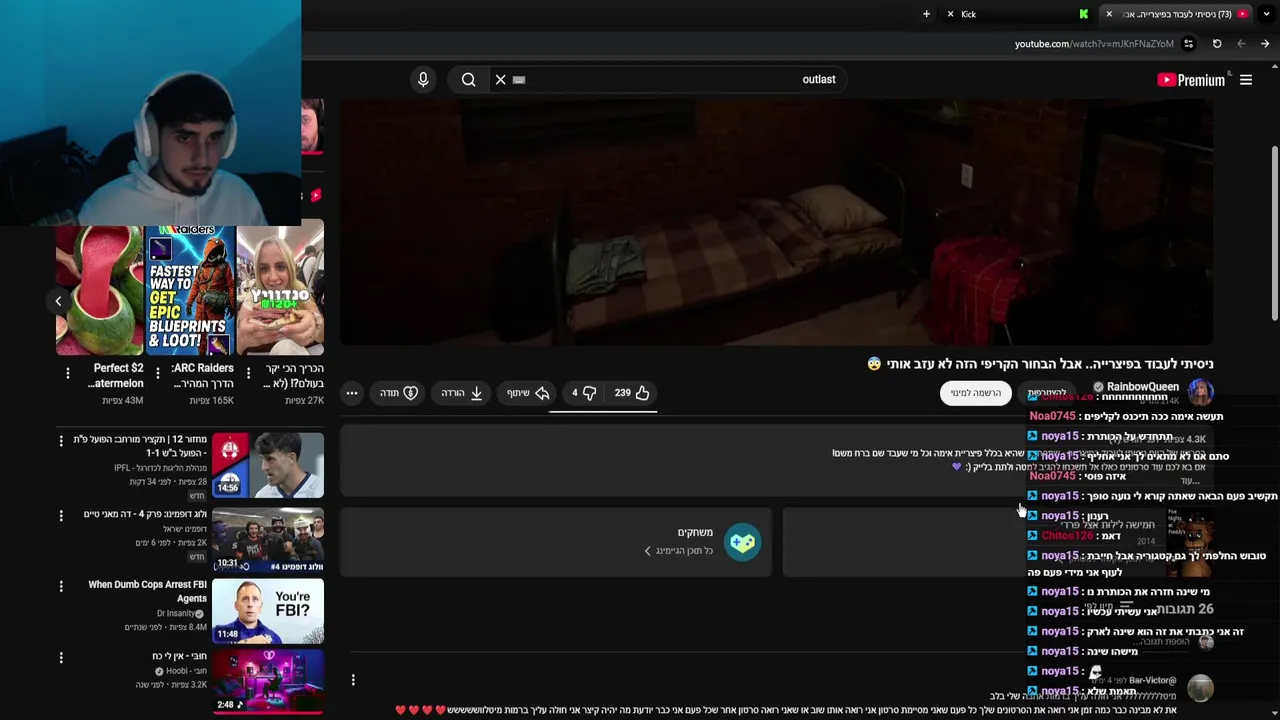
Task: Expand 'כל תוכן הגיימינג' gaming content chevron
Action: coord(647,551)
